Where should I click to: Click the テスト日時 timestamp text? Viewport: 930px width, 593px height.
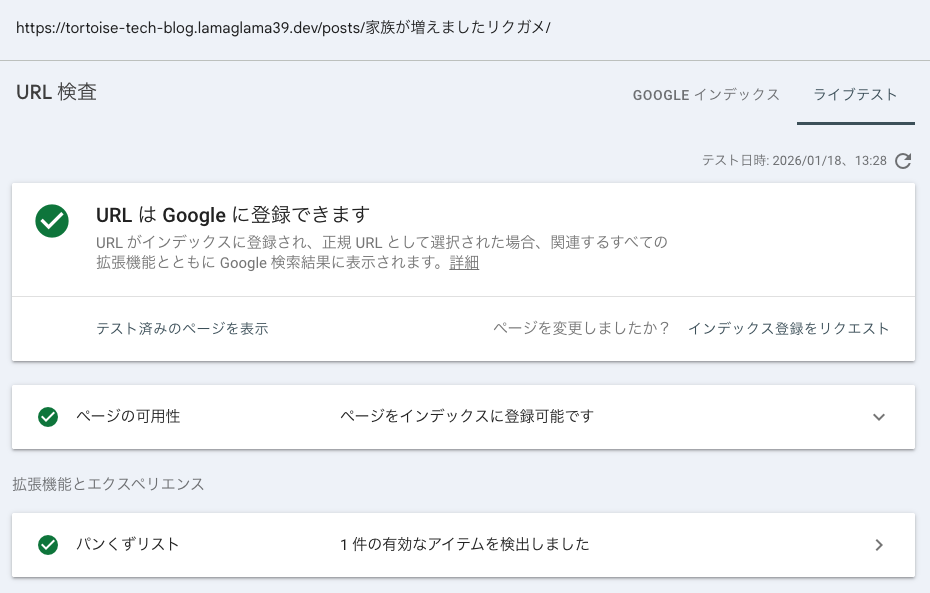click(x=794, y=161)
